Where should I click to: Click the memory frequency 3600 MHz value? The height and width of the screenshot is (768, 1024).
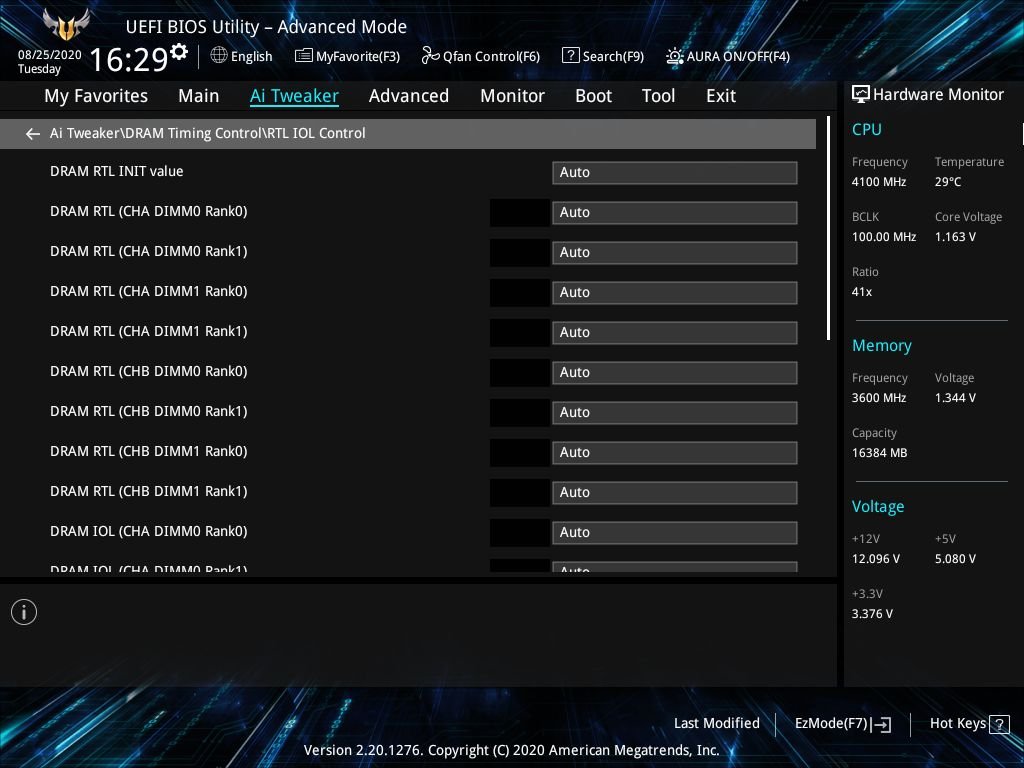[x=879, y=398]
